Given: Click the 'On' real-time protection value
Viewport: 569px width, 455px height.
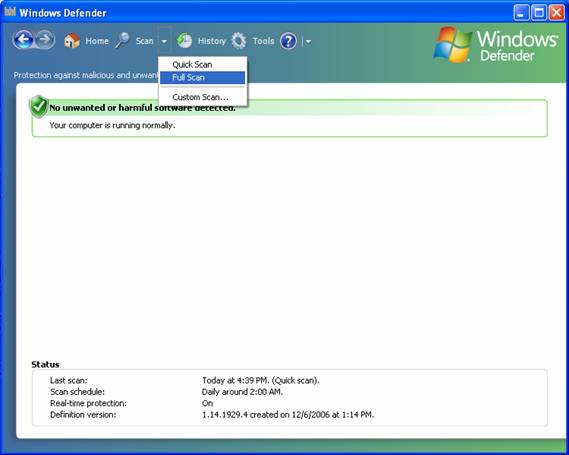Looking at the screenshot, I should (x=208, y=403).
